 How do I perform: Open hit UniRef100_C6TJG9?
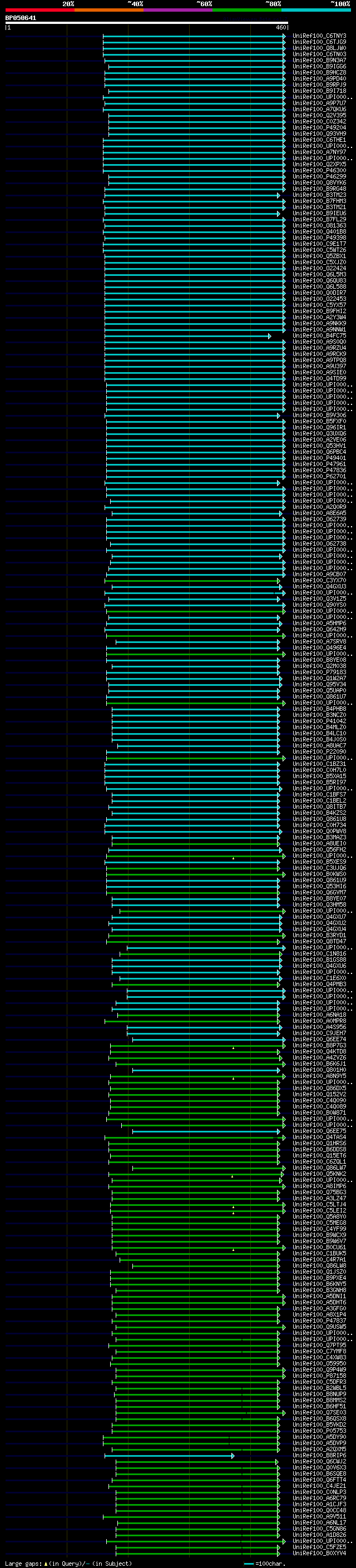[319, 43]
